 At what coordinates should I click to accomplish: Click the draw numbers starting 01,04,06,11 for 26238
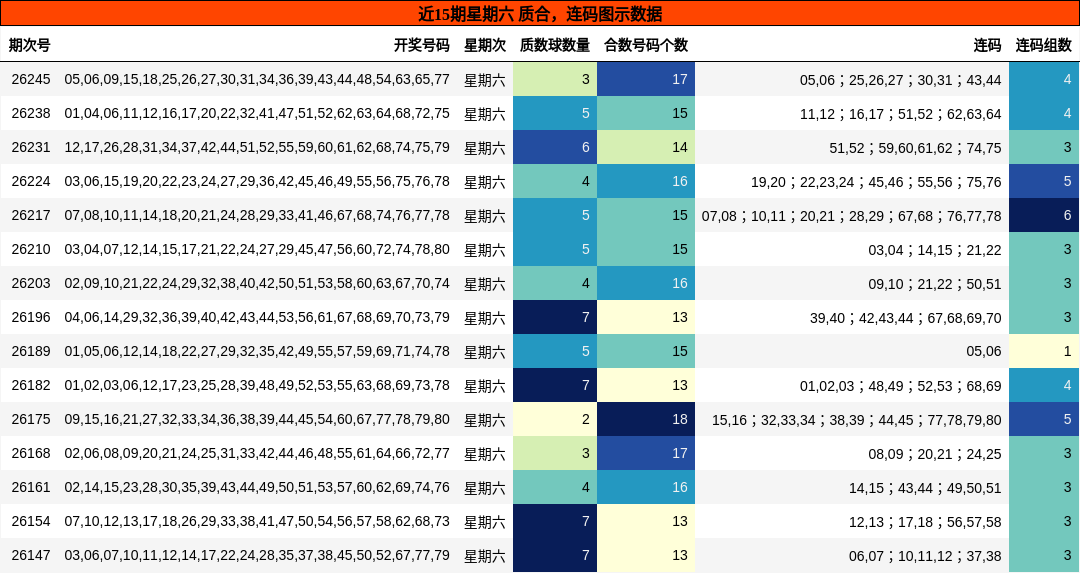point(257,114)
